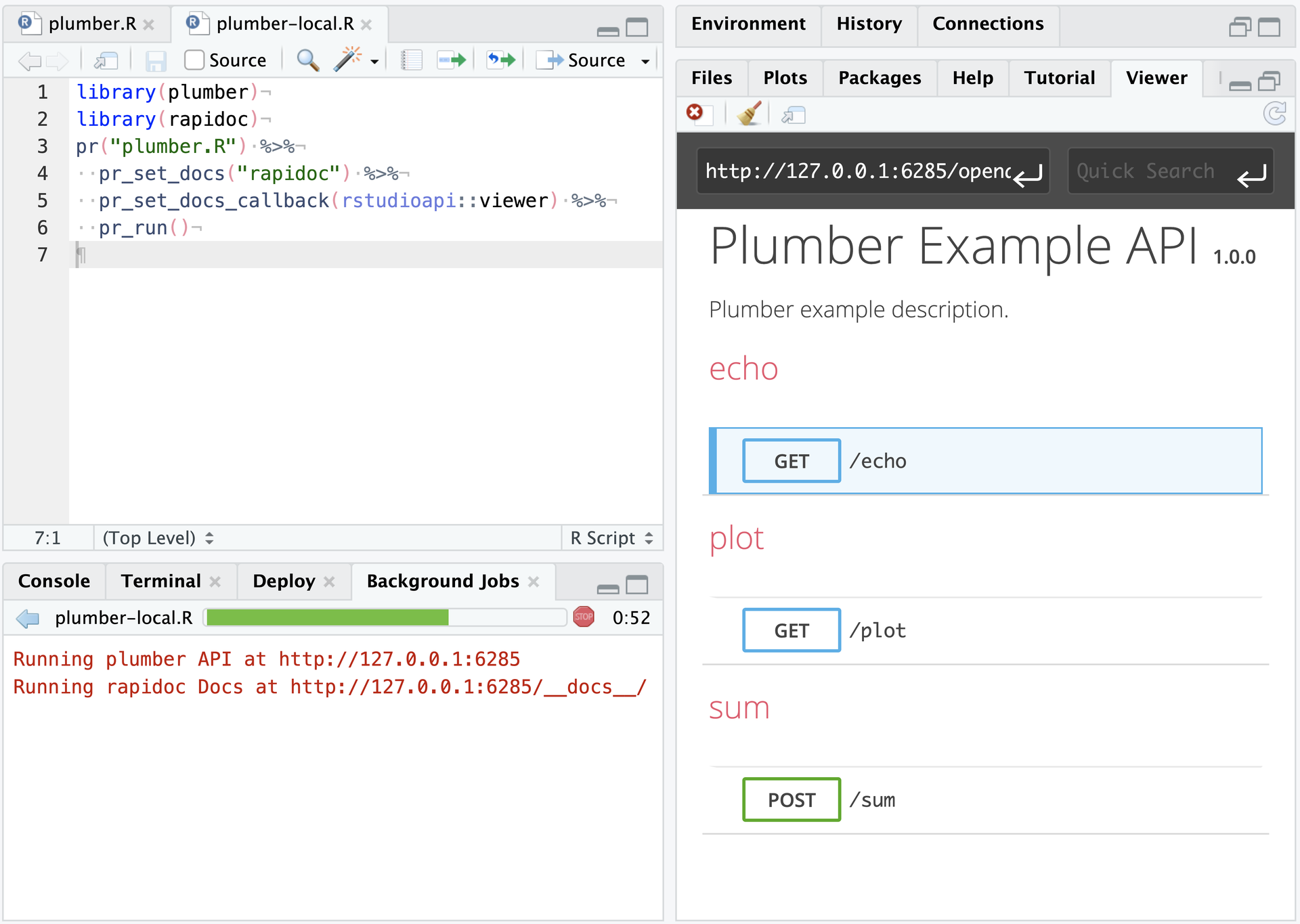Show viewer in new window icon
This screenshot has width=1300, height=924.
794,115
